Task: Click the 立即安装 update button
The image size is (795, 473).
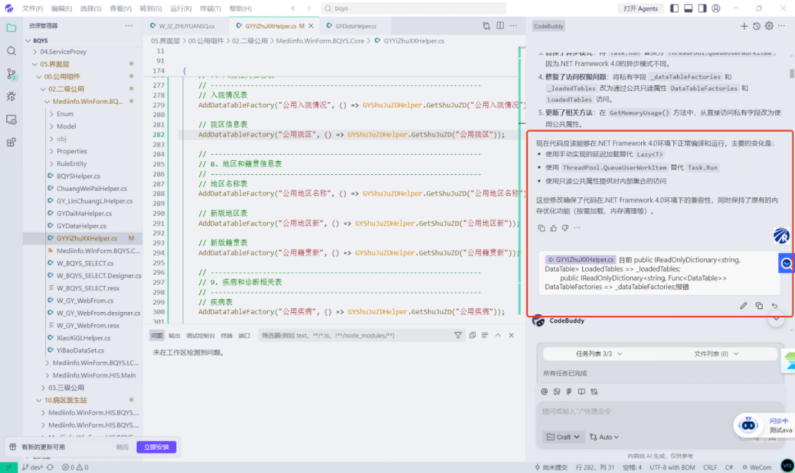Action: 157,447
